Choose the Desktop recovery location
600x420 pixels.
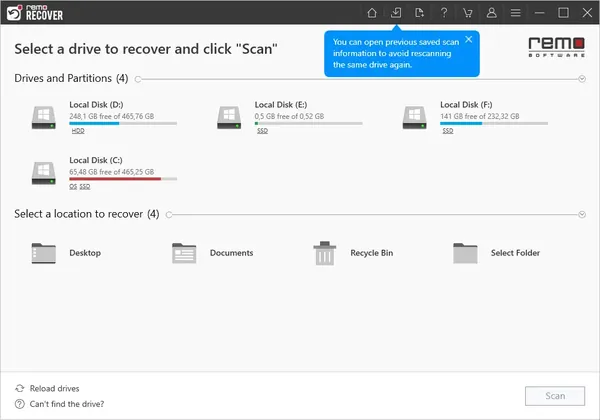click(x=66, y=253)
